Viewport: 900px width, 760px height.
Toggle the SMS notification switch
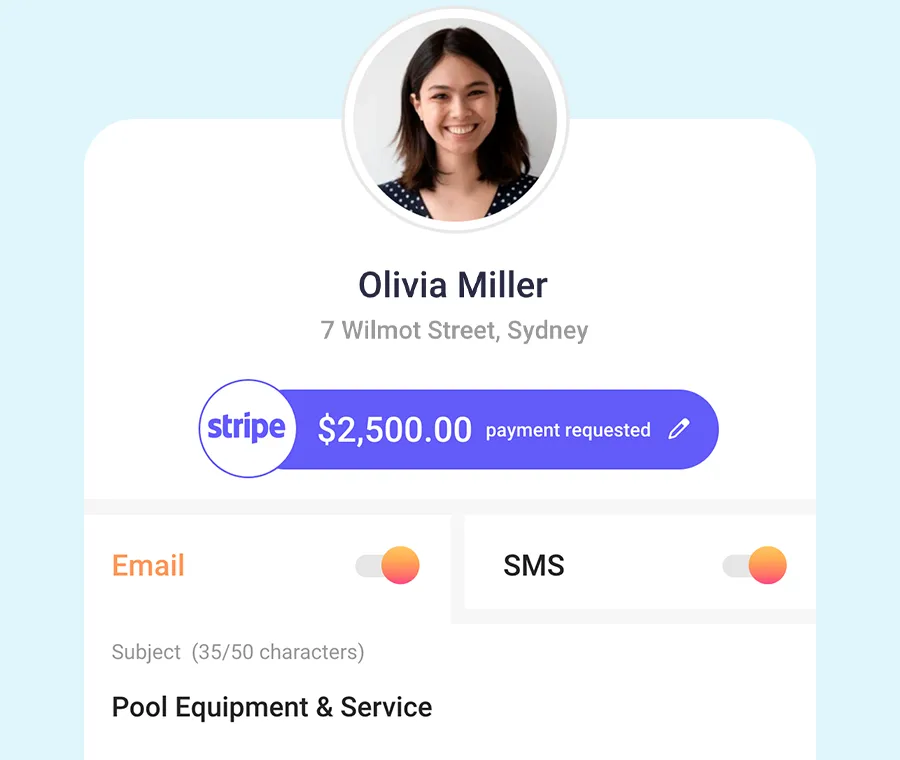[754, 565]
